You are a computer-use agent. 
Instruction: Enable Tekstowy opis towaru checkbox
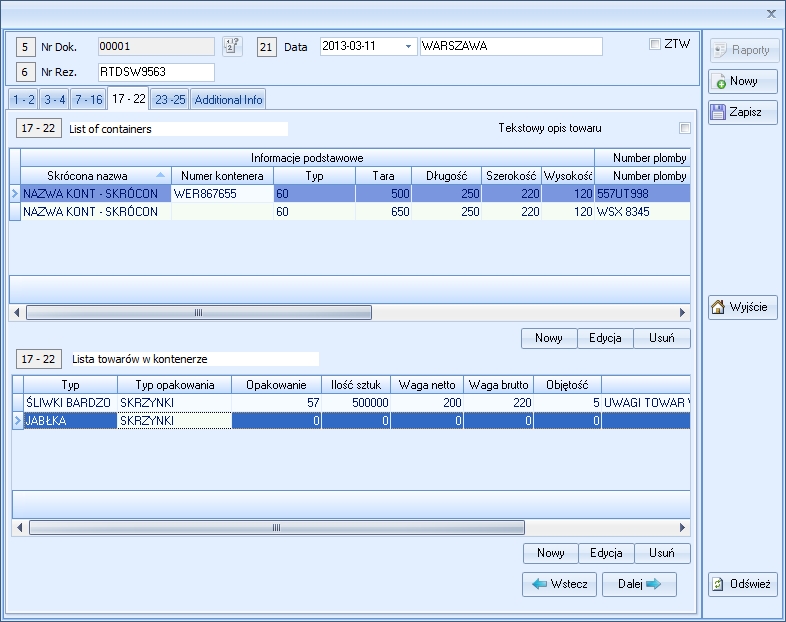click(684, 128)
